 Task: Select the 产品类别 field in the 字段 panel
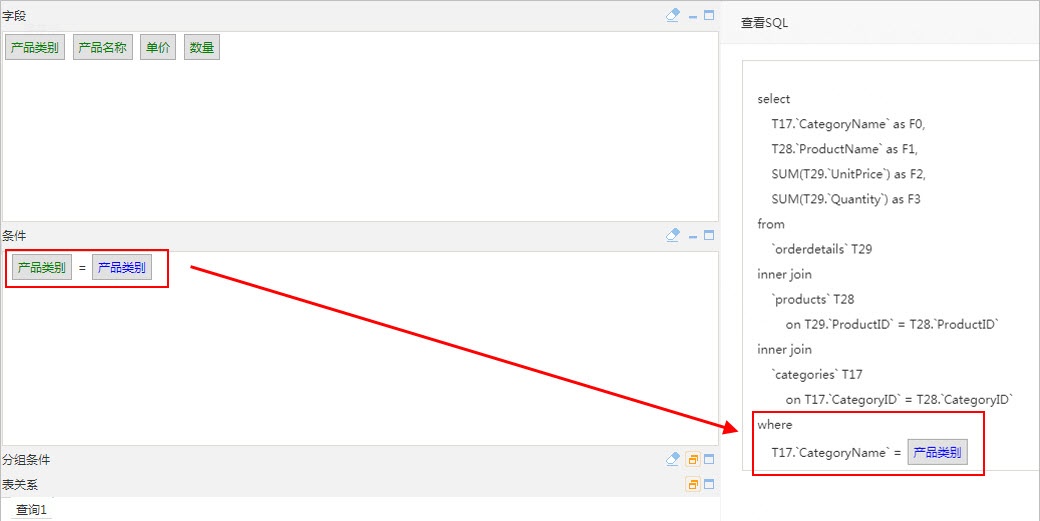[x=35, y=48]
